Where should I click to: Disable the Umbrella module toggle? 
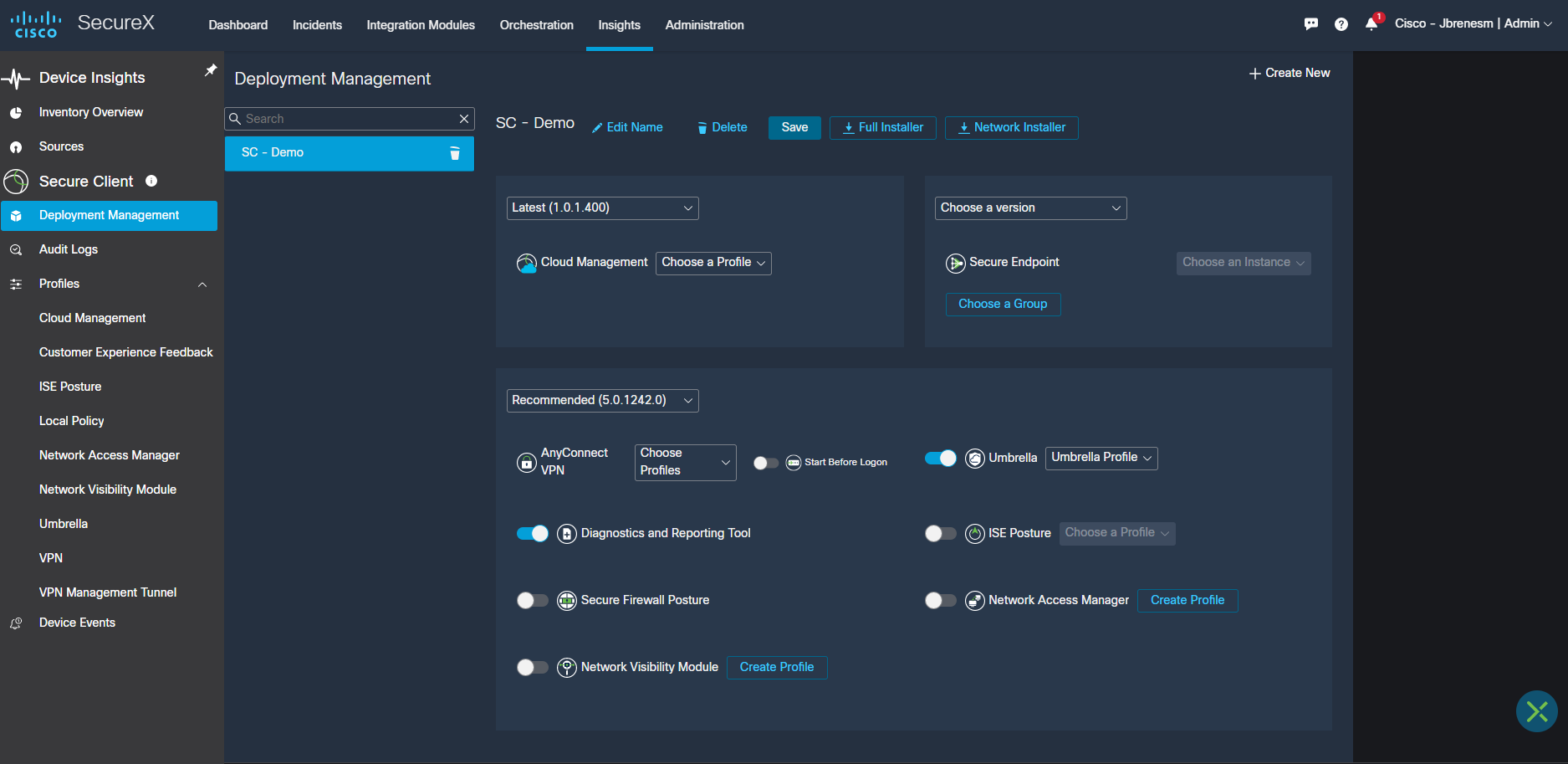coord(941,459)
